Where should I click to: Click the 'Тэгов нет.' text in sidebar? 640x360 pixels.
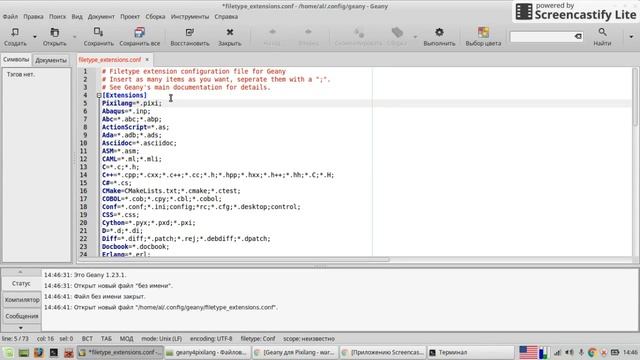pyautogui.click(x=21, y=75)
